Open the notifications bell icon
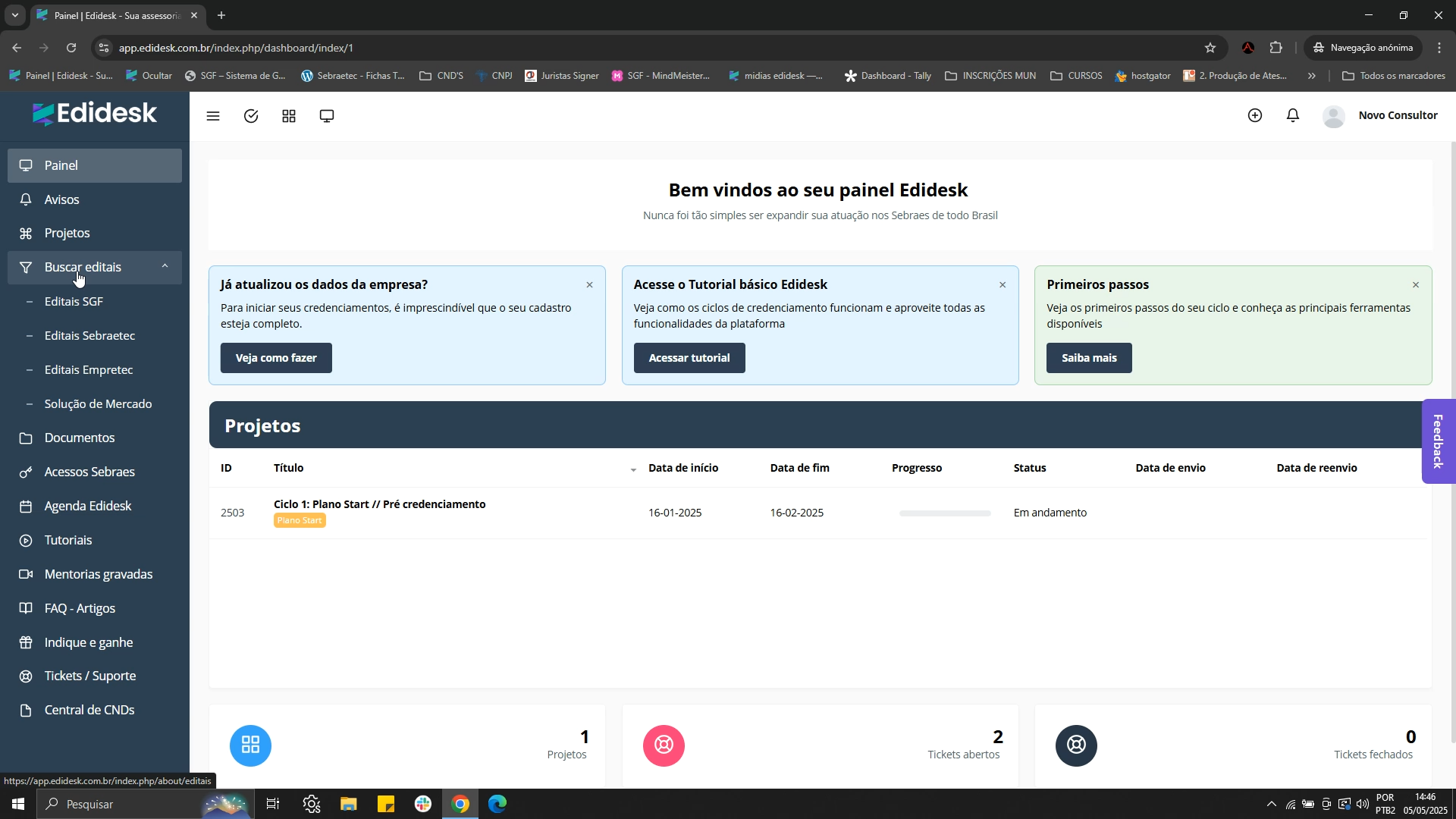This screenshot has height=819, width=1456. pyautogui.click(x=1293, y=115)
